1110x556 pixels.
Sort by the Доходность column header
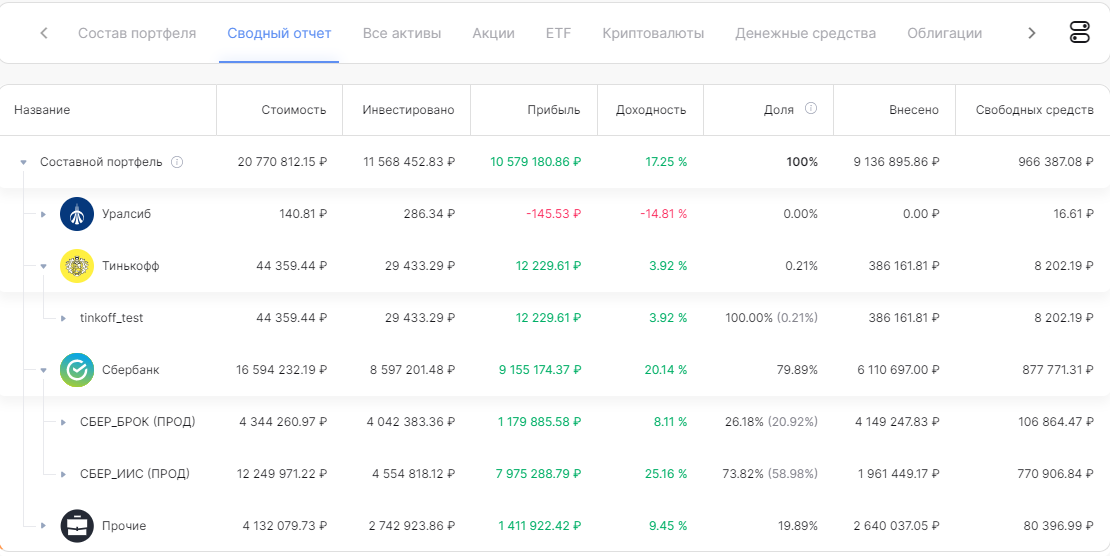[651, 110]
